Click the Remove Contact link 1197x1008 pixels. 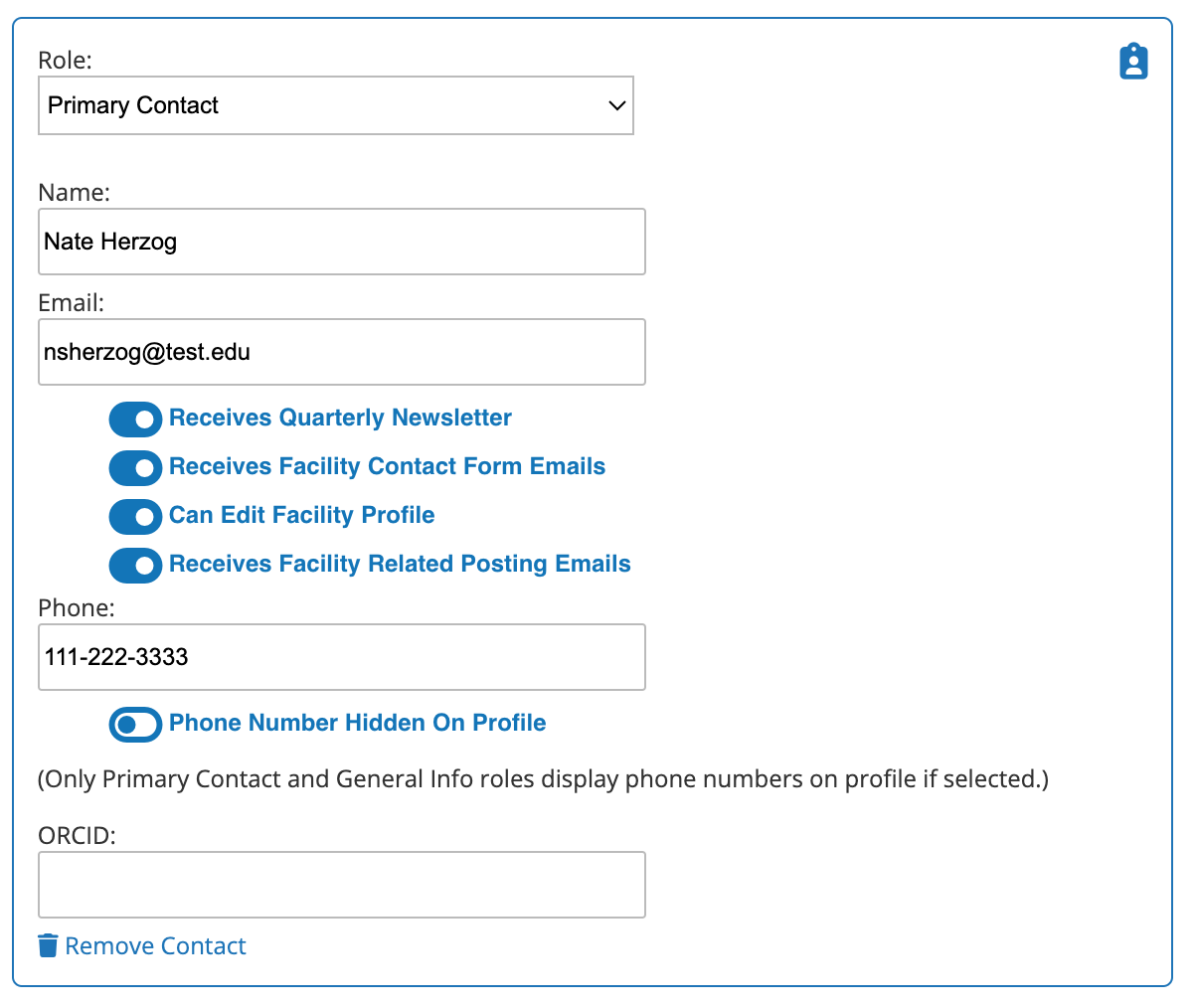coord(155,946)
